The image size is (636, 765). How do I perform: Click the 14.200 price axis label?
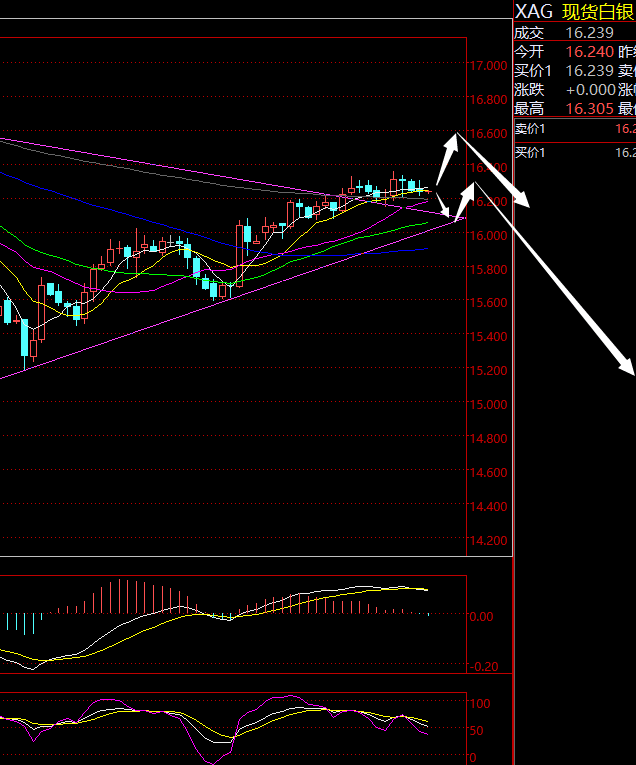tap(488, 541)
